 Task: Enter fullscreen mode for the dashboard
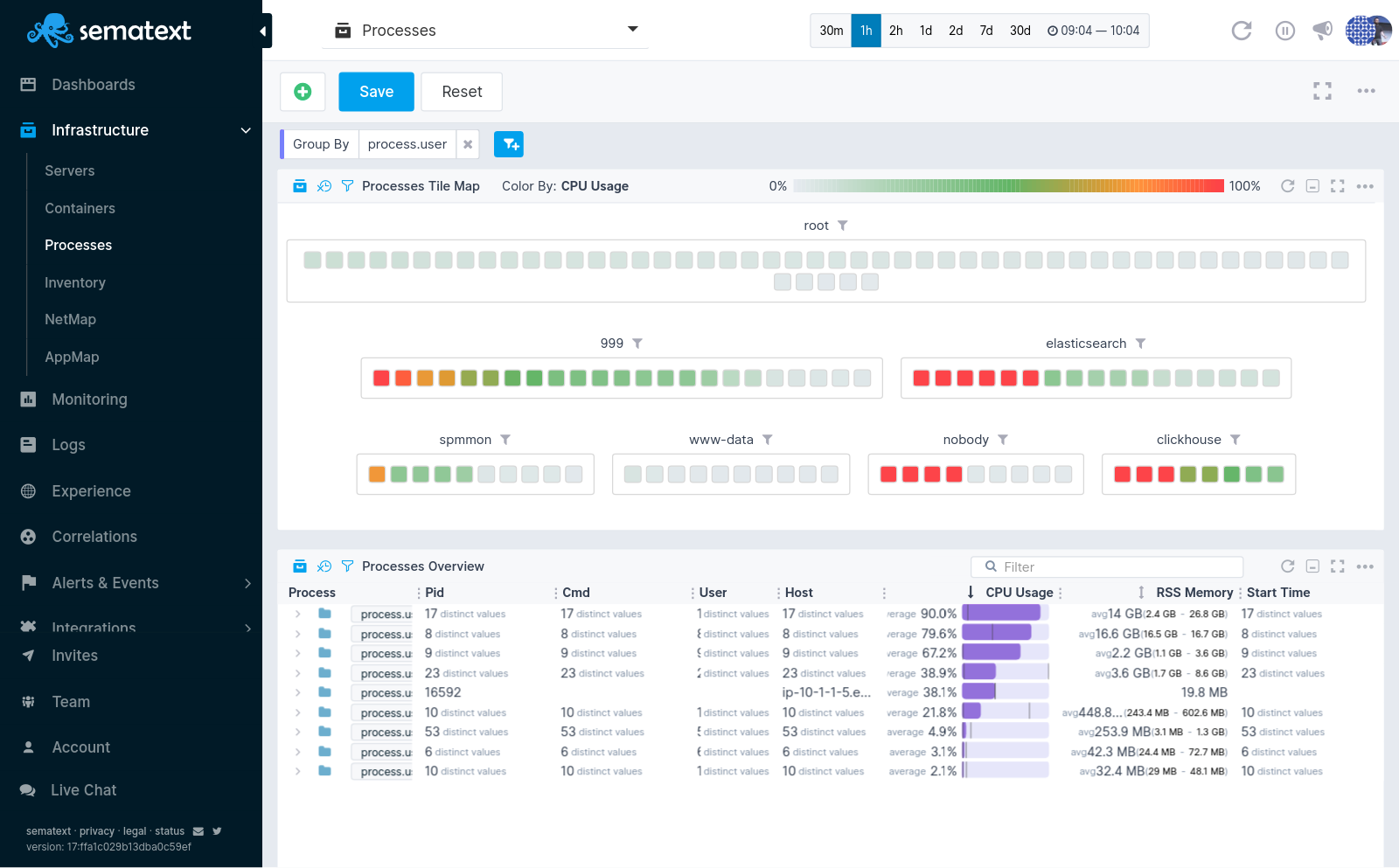pyautogui.click(x=1322, y=91)
